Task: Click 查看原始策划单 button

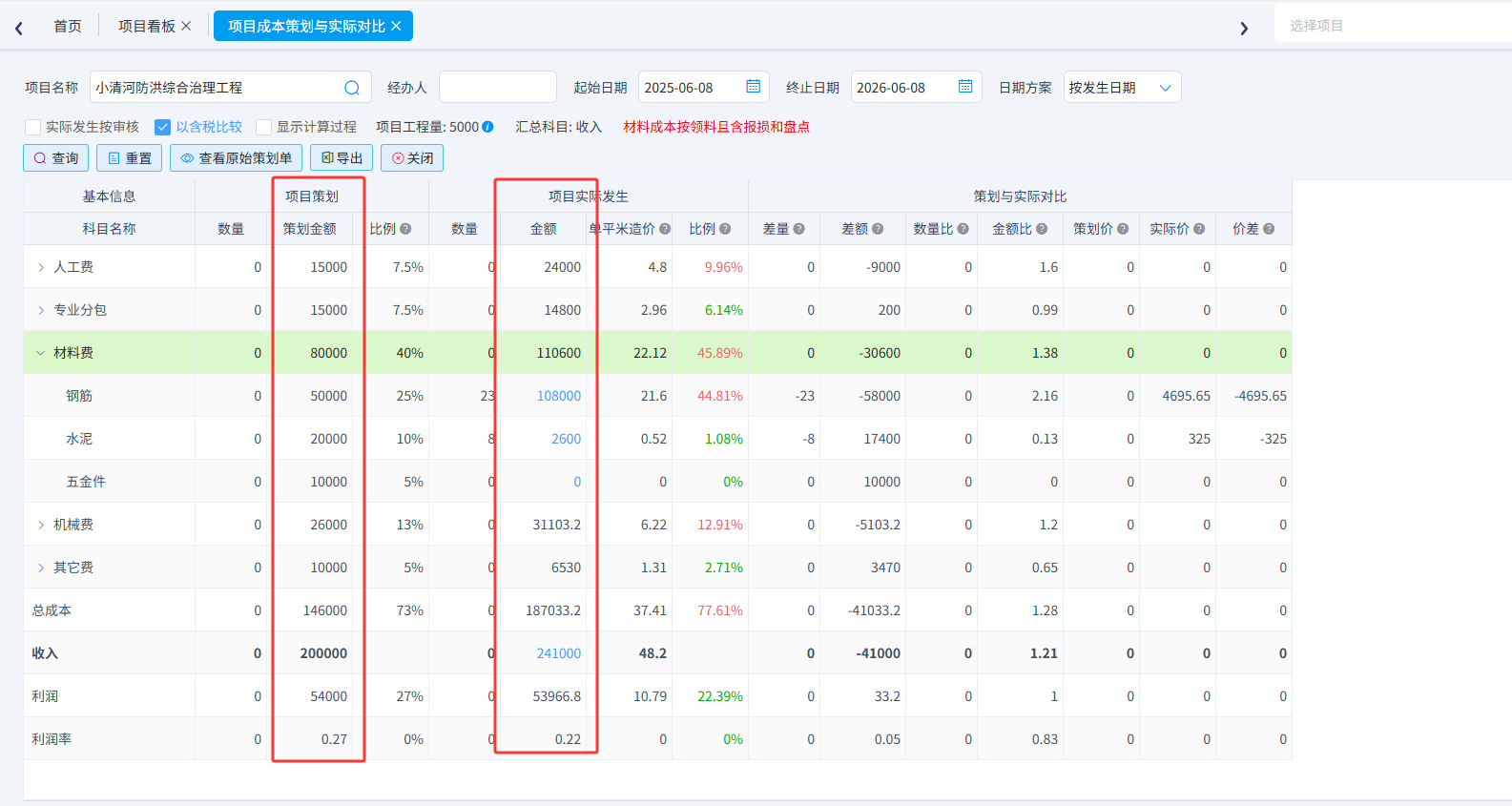Action: [x=237, y=158]
